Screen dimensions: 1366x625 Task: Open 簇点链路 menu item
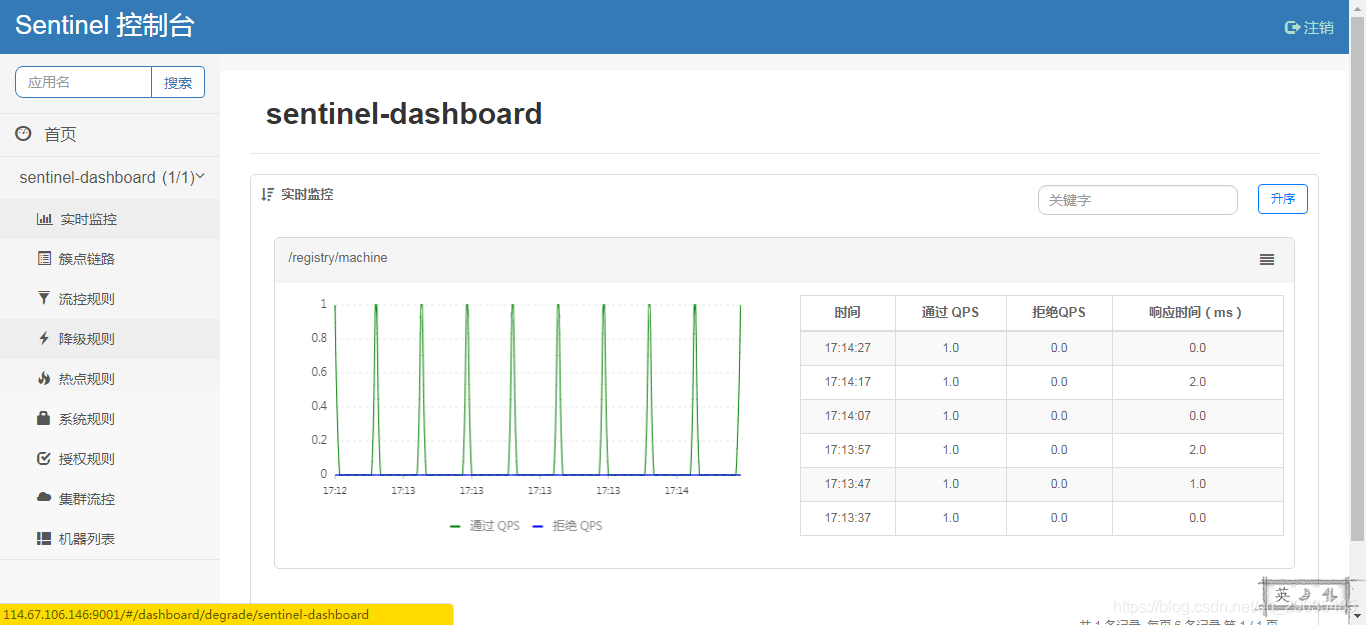tap(87, 259)
